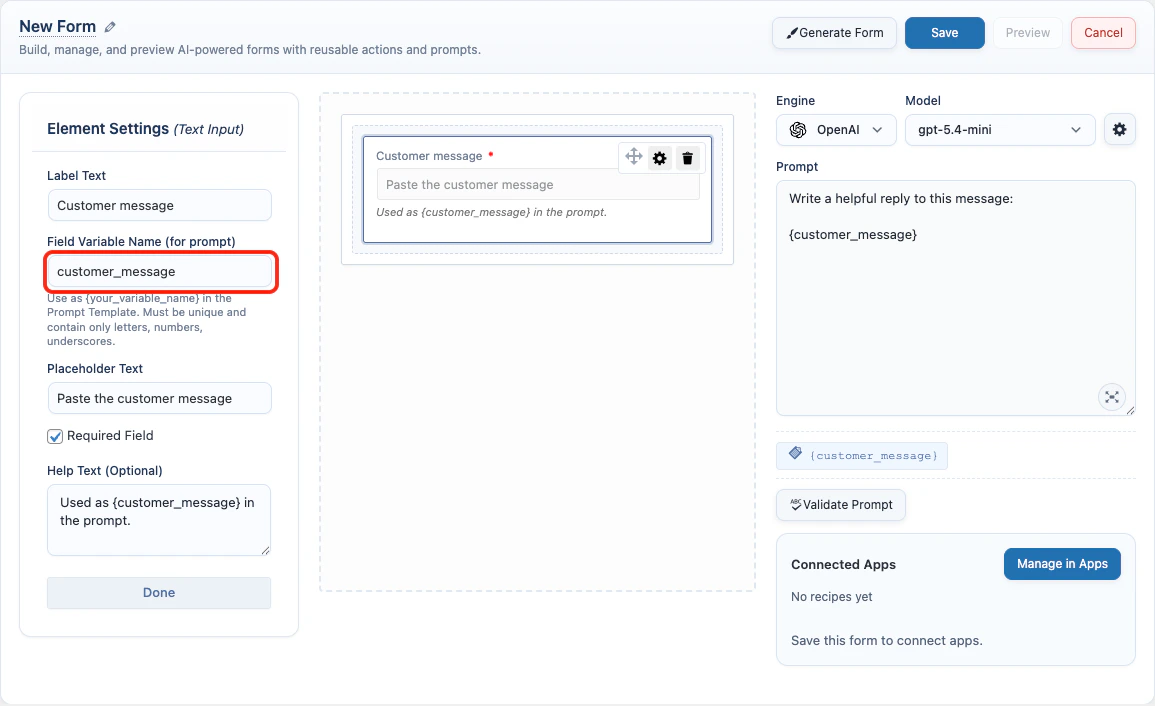Open model settings using the gear icon
Image resolution: width=1155 pixels, height=706 pixels.
click(1119, 129)
